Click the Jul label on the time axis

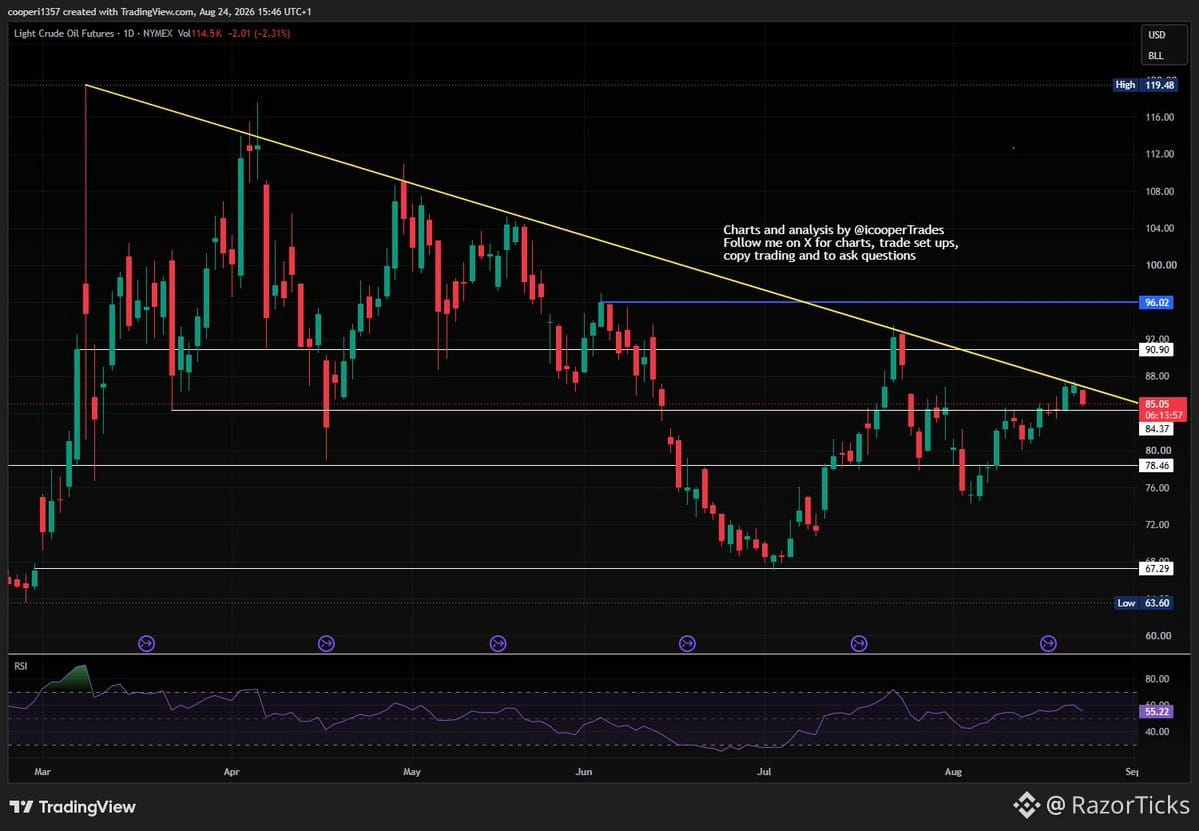pyautogui.click(x=764, y=772)
